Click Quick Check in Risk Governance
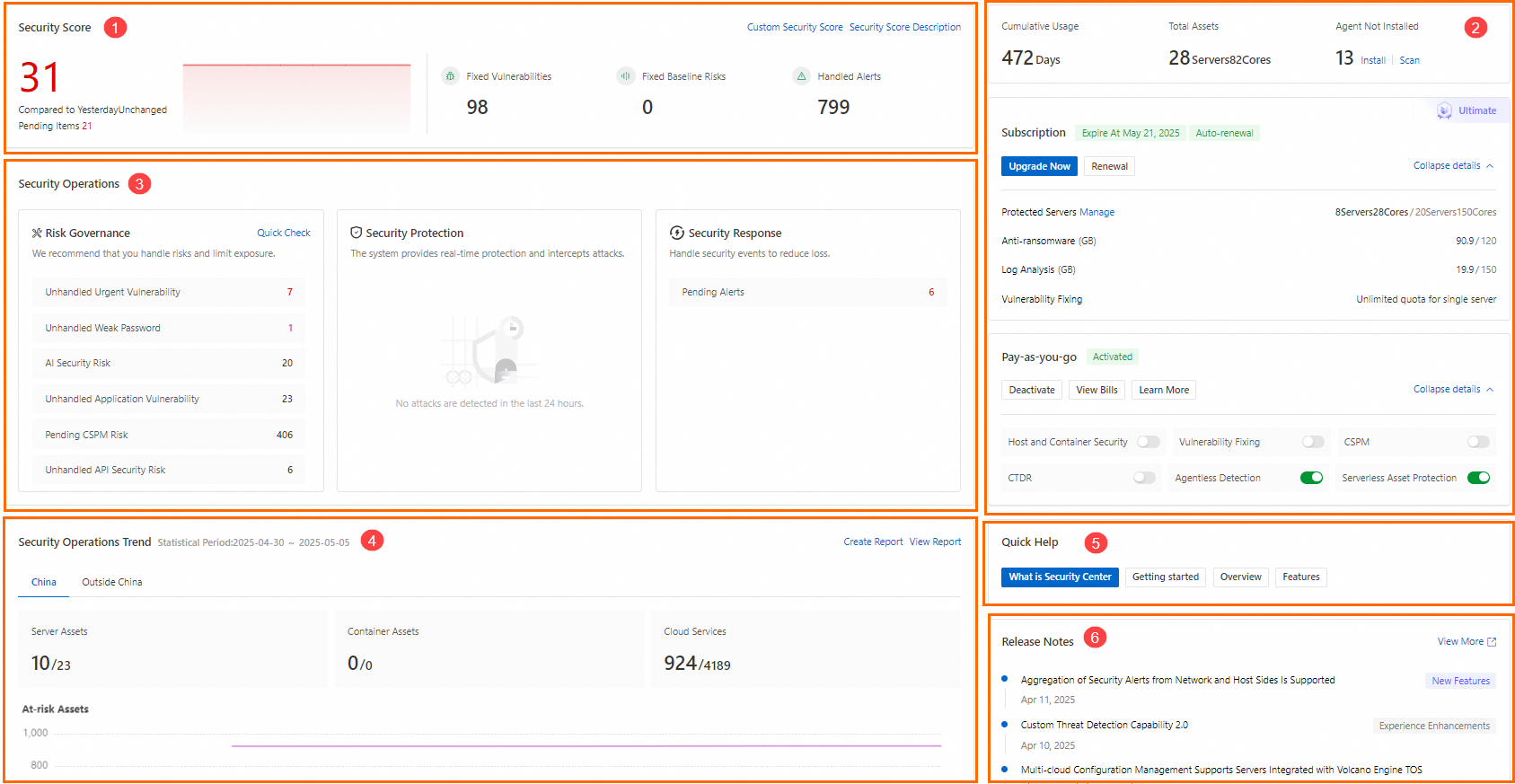The height and width of the screenshot is (784, 1515). click(284, 233)
